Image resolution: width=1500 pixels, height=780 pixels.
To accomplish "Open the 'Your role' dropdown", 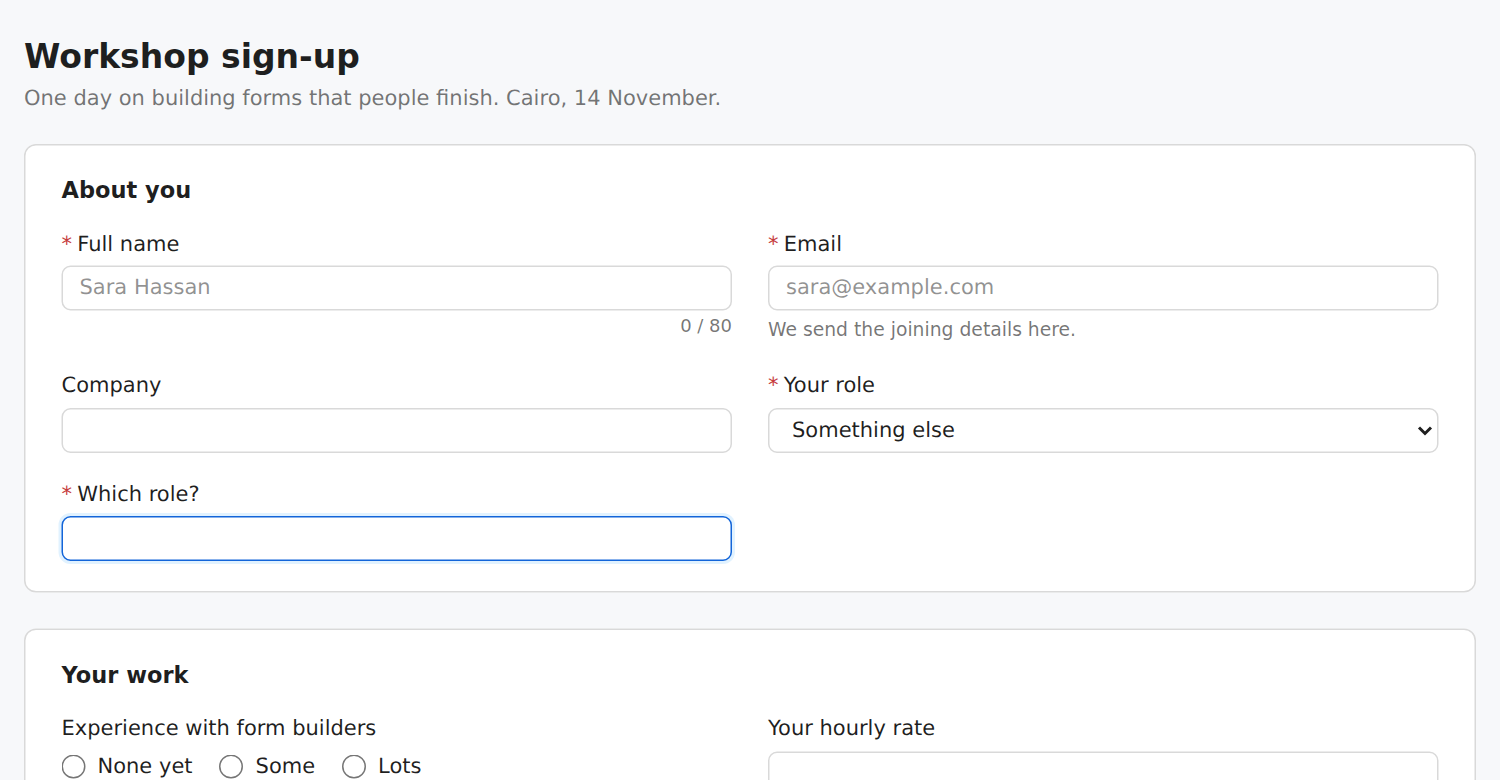I will pos(1103,430).
